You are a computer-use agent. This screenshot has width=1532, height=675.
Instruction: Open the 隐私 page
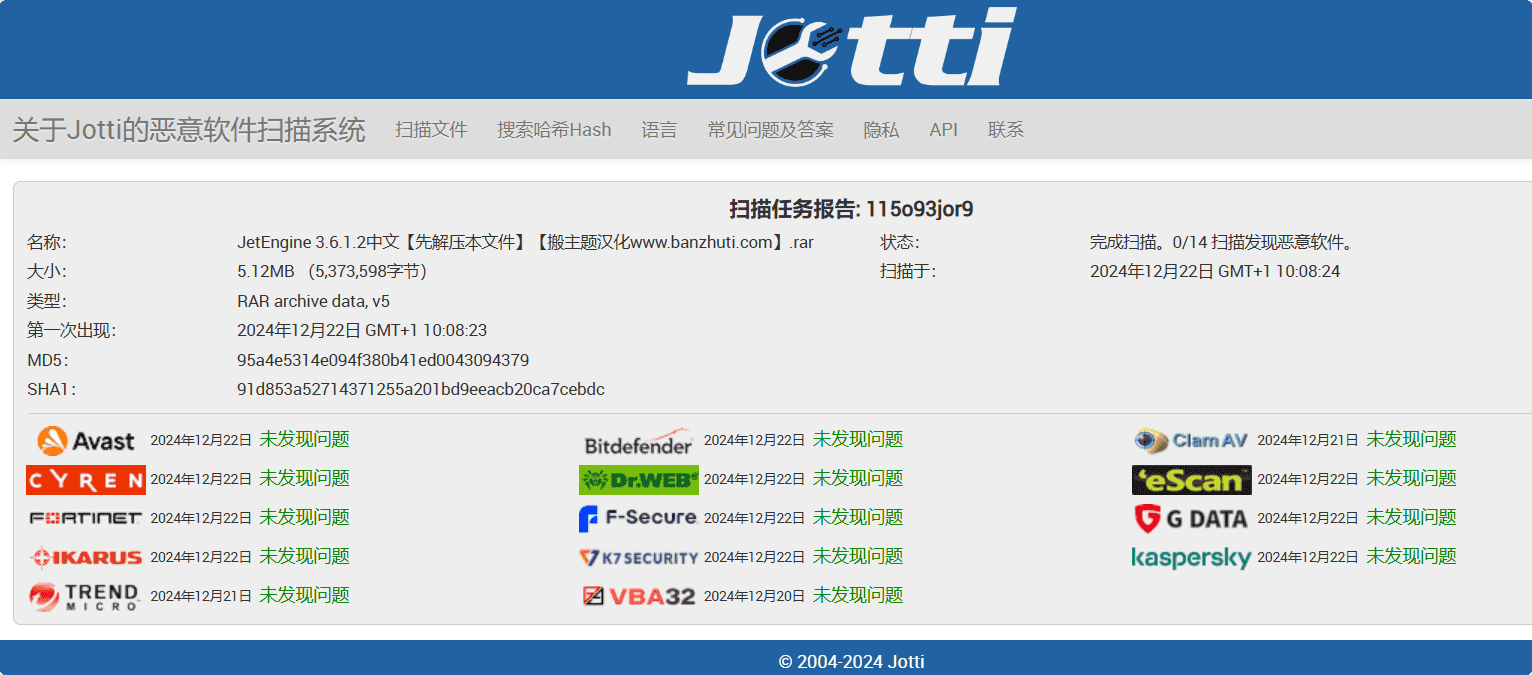tap(882, 130)
